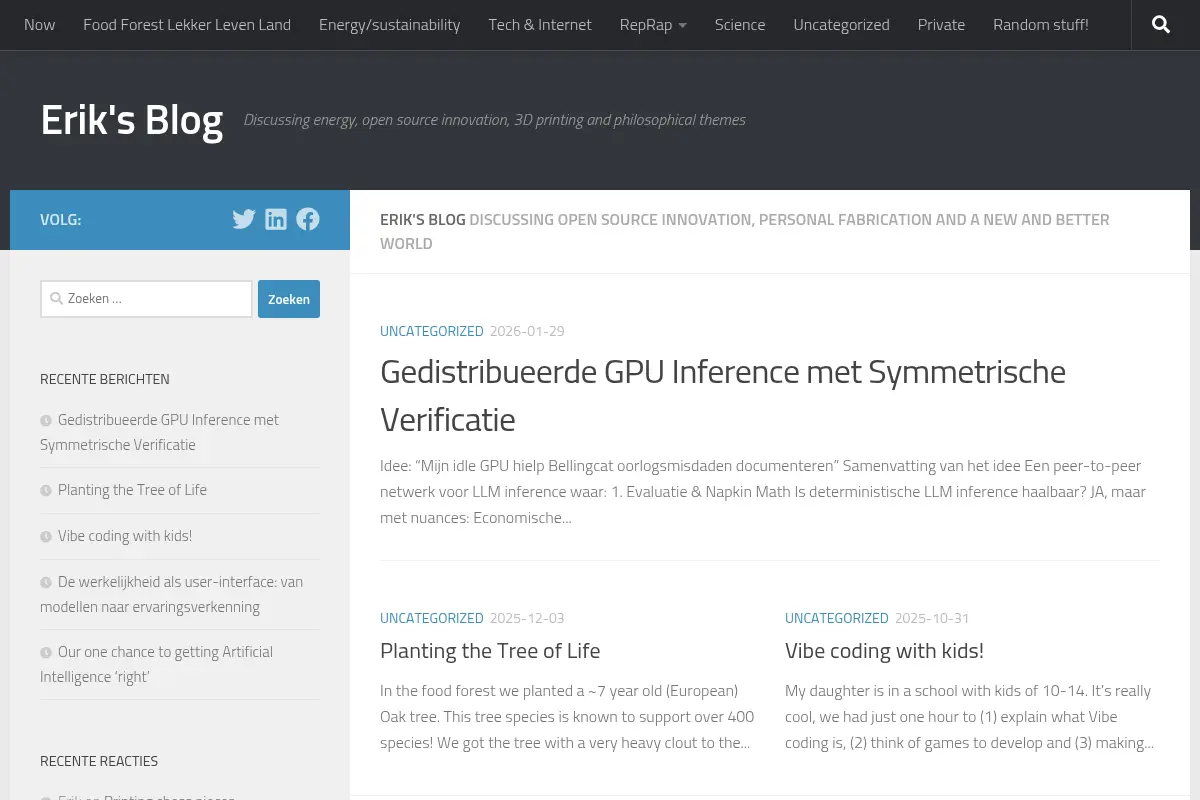Open Food Forest Lekker Leven Land menu

[187, 25]
